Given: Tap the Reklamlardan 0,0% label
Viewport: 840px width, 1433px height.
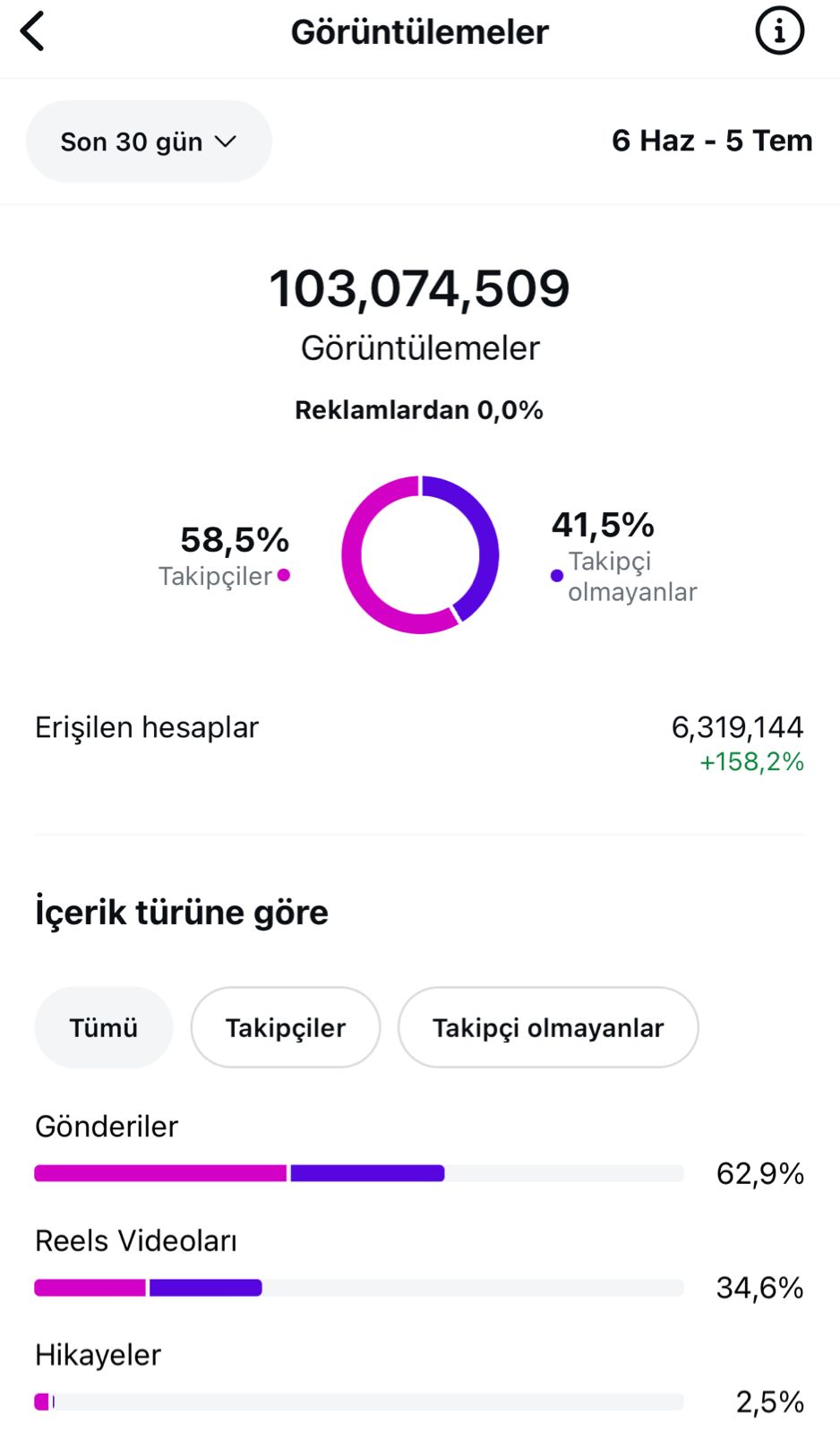Looking at the screenshot, I should pos(419,410).
